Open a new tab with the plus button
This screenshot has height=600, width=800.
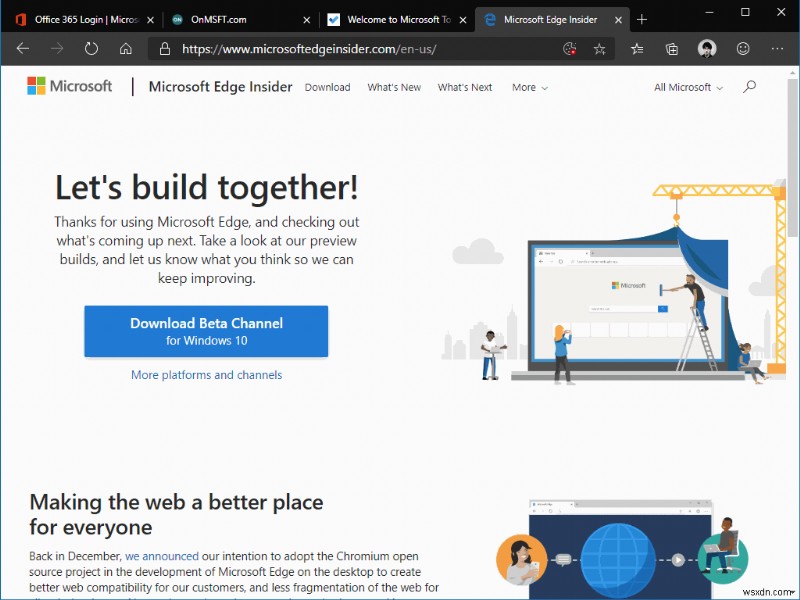[641, 18]
